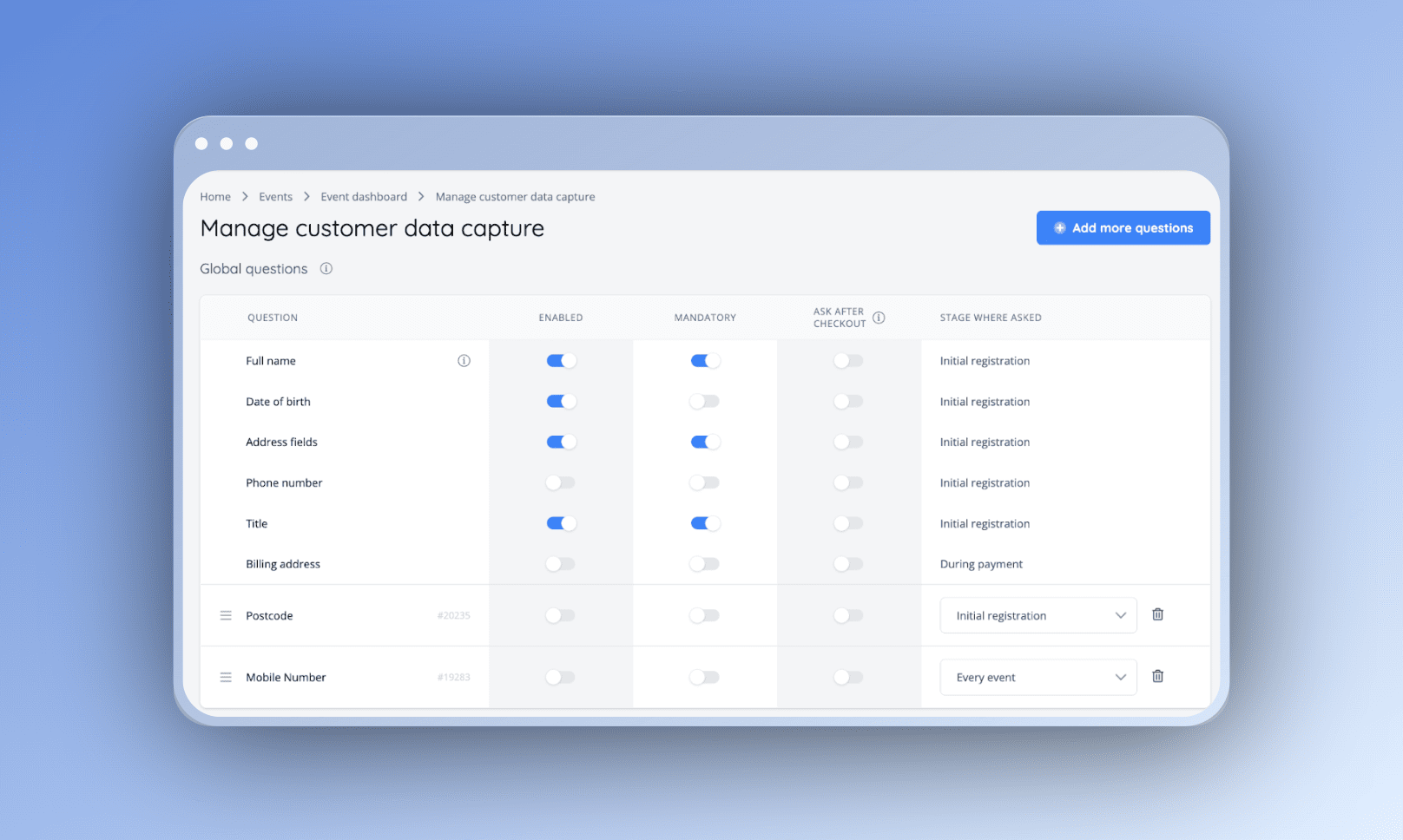Click the Add more questions button
This screenshot has height=840, width=1403.
pyautogui.click(x=1123, y=228)
